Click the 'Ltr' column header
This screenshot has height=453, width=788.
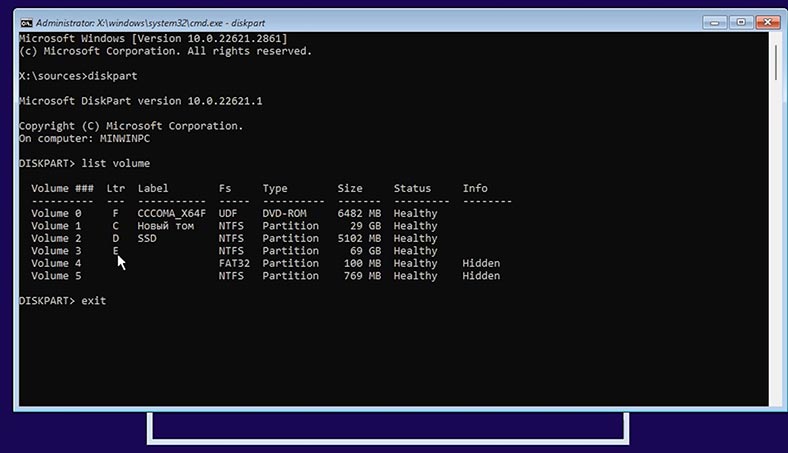coord(116,188)
